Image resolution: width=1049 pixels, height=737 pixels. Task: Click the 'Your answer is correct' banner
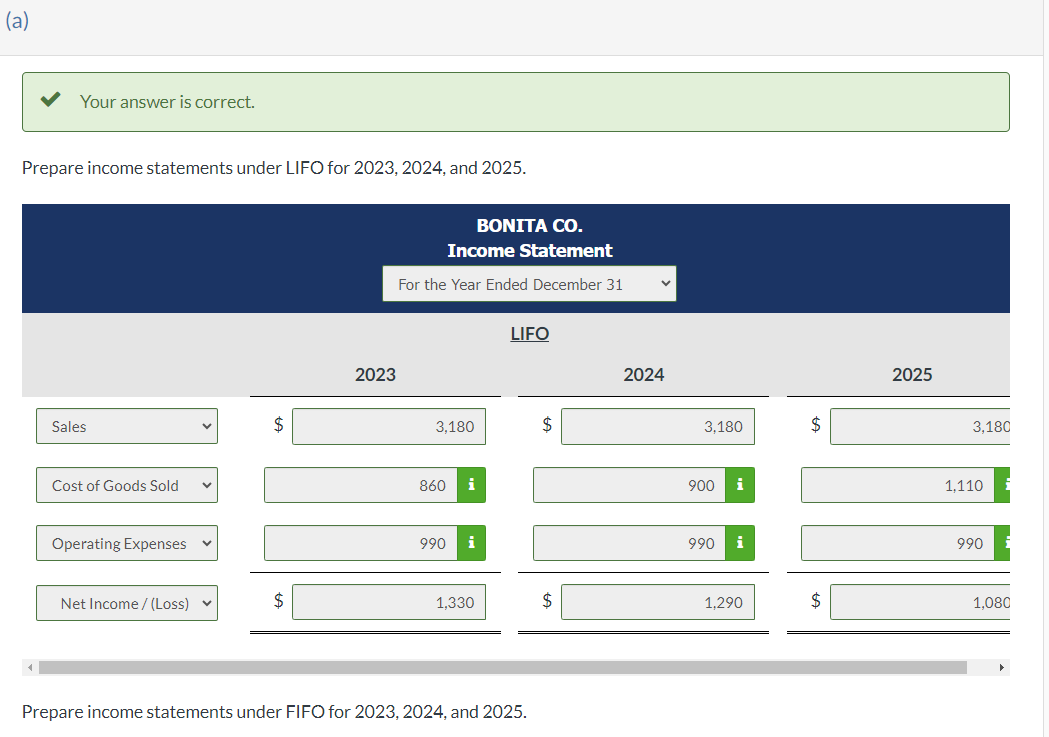(515, 101)
